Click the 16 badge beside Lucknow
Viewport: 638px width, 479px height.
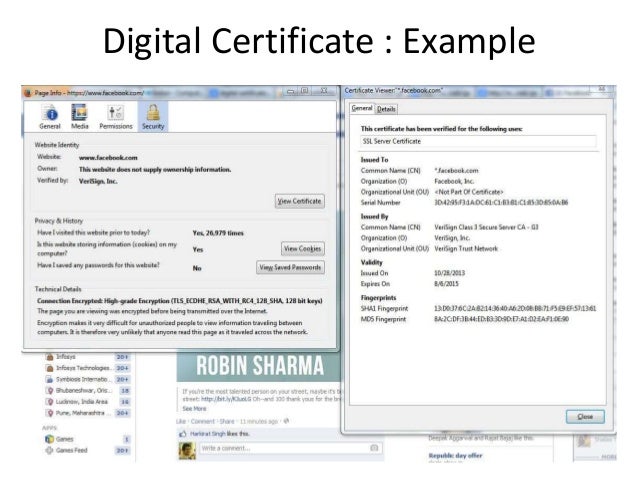[125, 402]
